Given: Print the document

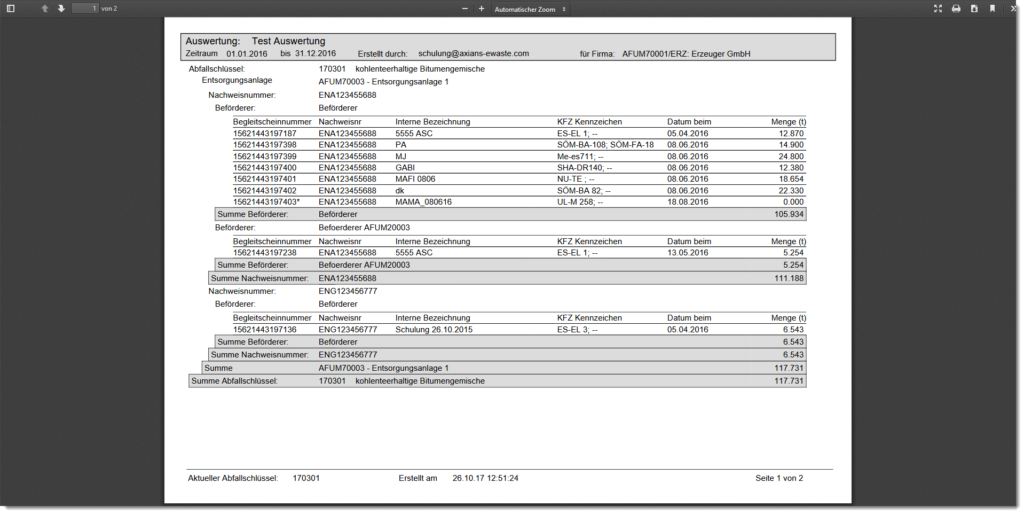Looking at the screenshot, I should pyautogui.click(x=956, y=8).
